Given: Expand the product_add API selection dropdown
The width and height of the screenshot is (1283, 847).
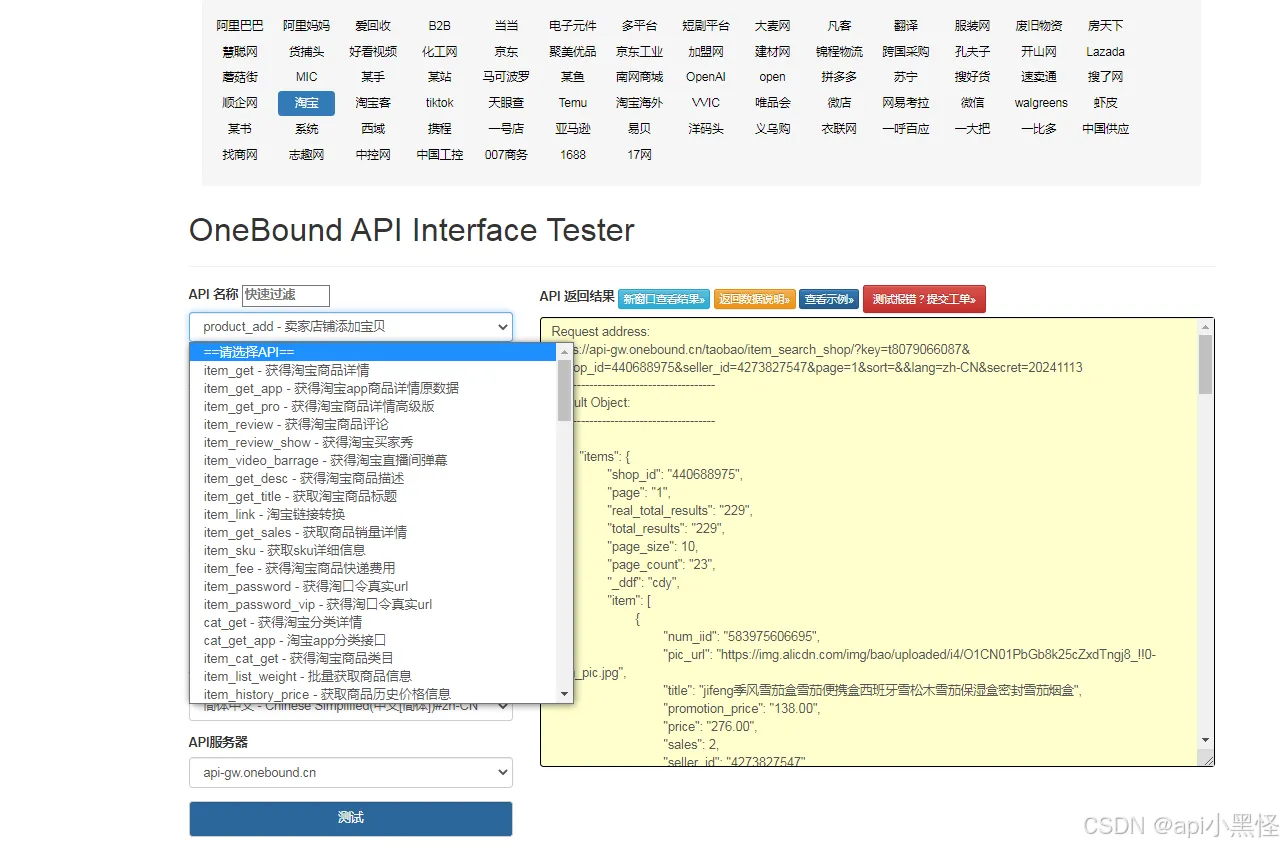Looking at the screenshot, I should [351, 327].
